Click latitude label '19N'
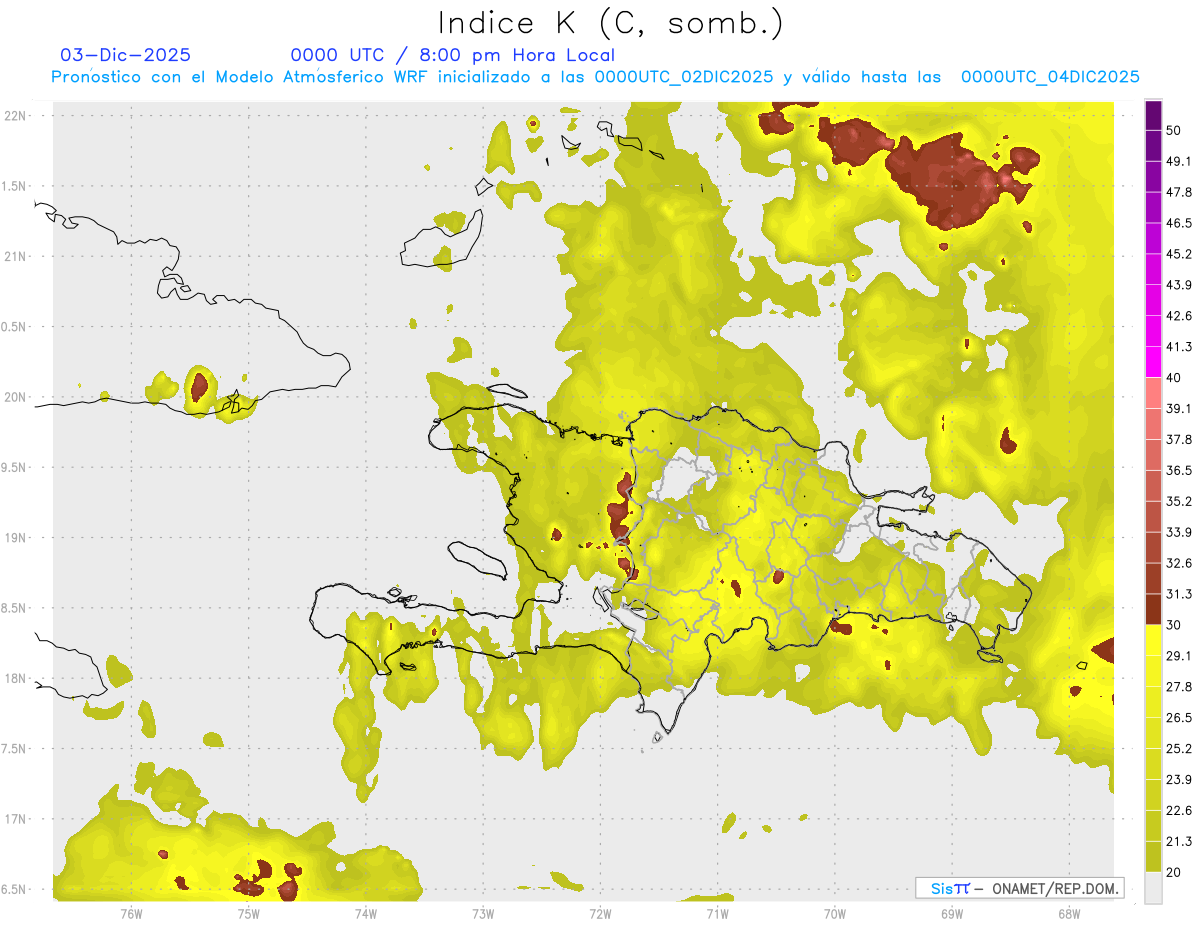 point(16,537)
